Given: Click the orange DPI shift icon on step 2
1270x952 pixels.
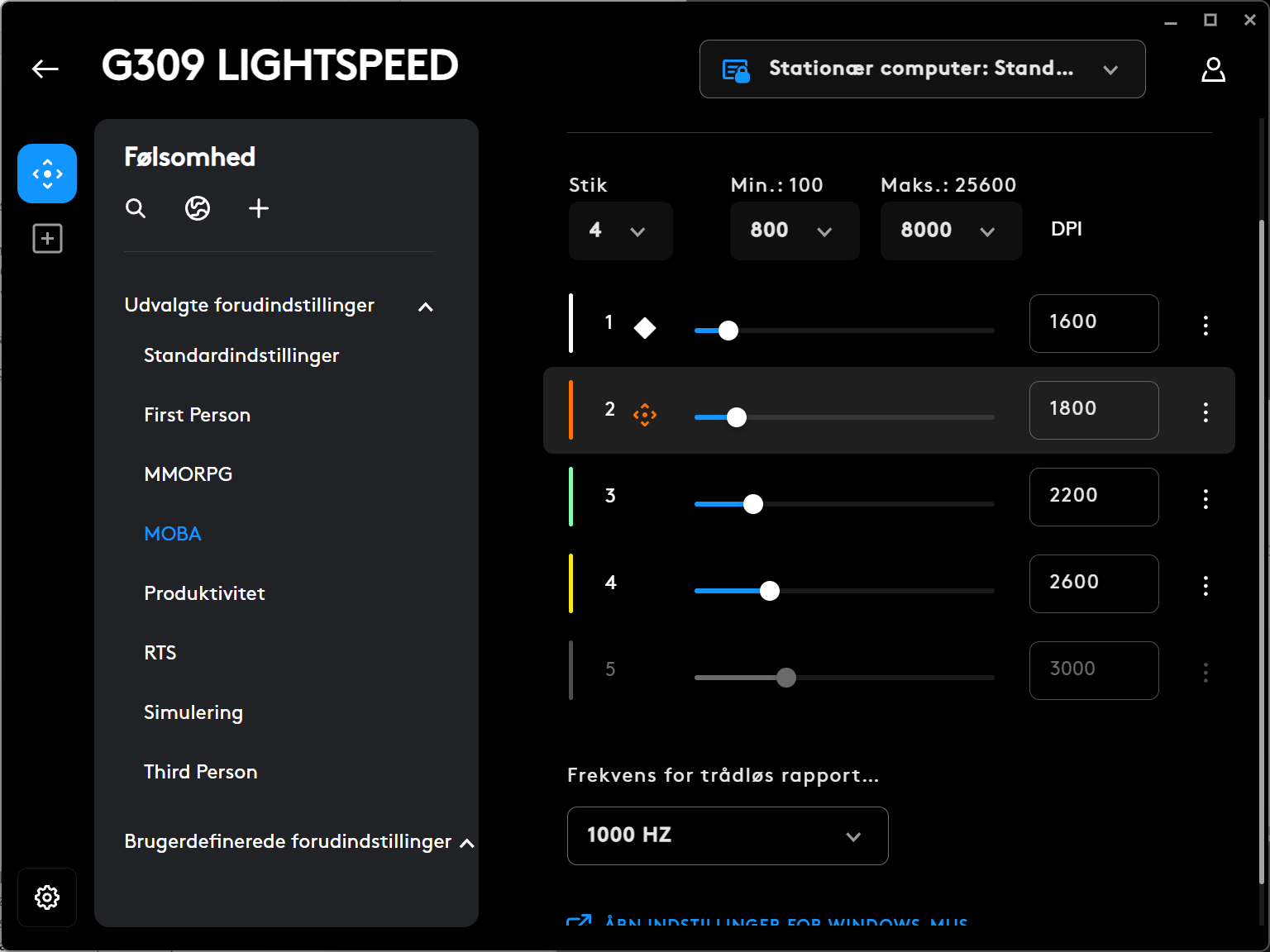Looking at the screenshot, I should click(645, 414).
